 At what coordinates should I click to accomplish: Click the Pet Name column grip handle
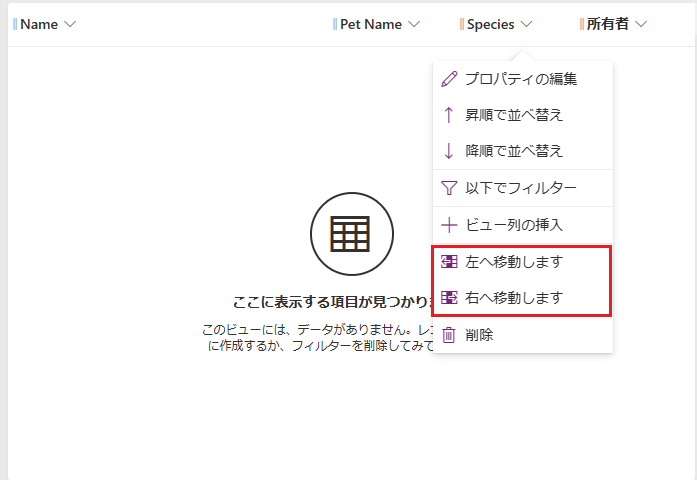pos(335,24)
